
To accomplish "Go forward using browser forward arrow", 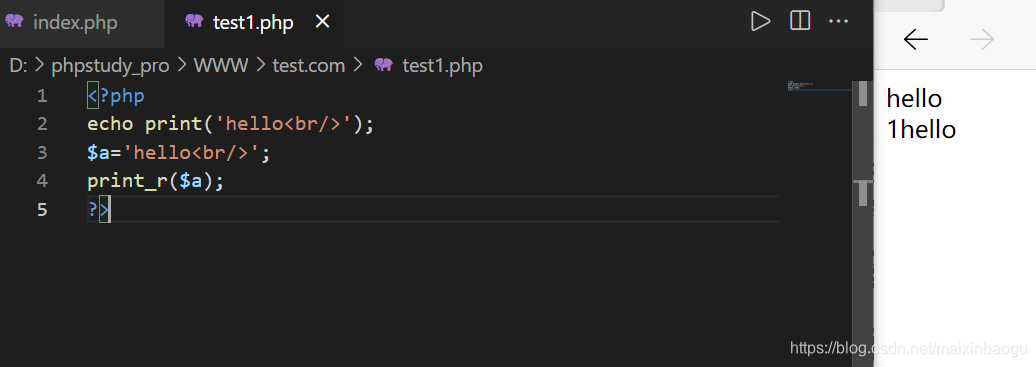I will tap(982, 40).
